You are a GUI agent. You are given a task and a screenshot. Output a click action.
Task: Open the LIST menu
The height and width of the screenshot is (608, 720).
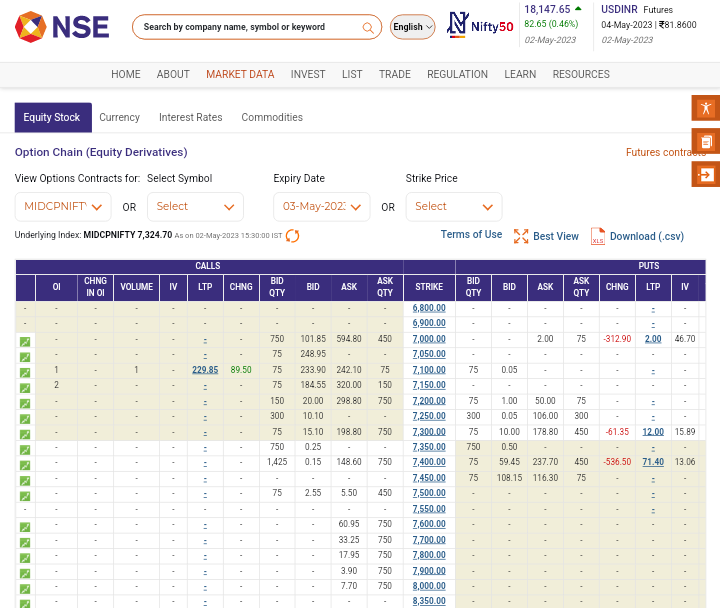pyautogui.click(x=352, y=74)
